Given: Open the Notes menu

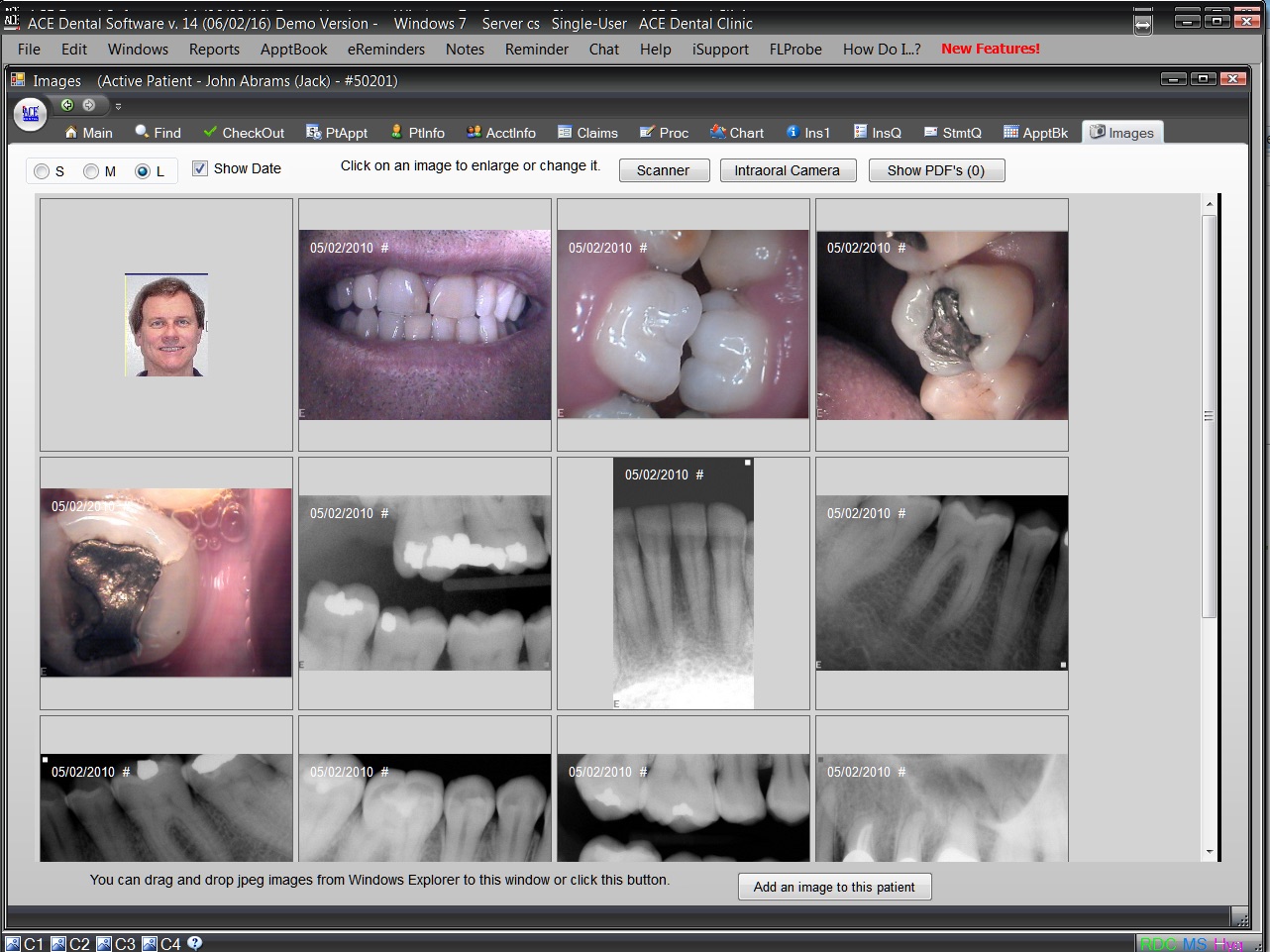Looking at the screenshot, I should pyautogui.click(x=465, y=49).
